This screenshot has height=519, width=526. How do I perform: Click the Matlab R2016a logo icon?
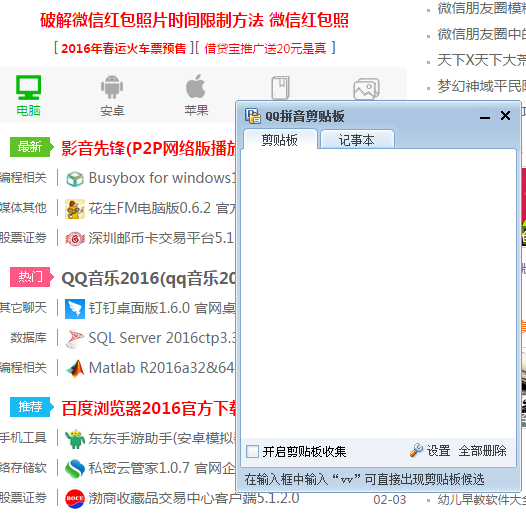75,369
